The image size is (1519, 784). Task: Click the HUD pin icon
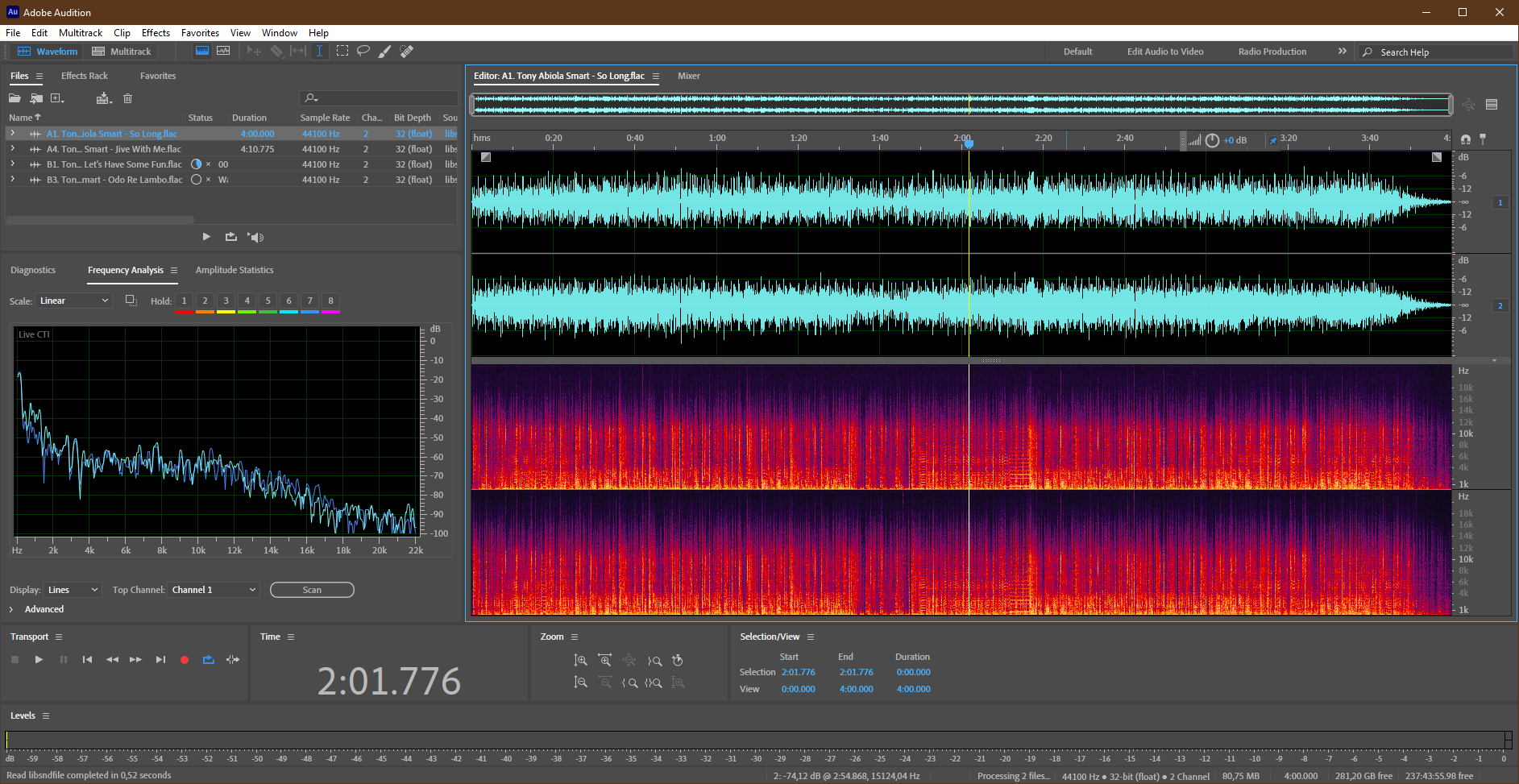click(x=1273, y=140)
